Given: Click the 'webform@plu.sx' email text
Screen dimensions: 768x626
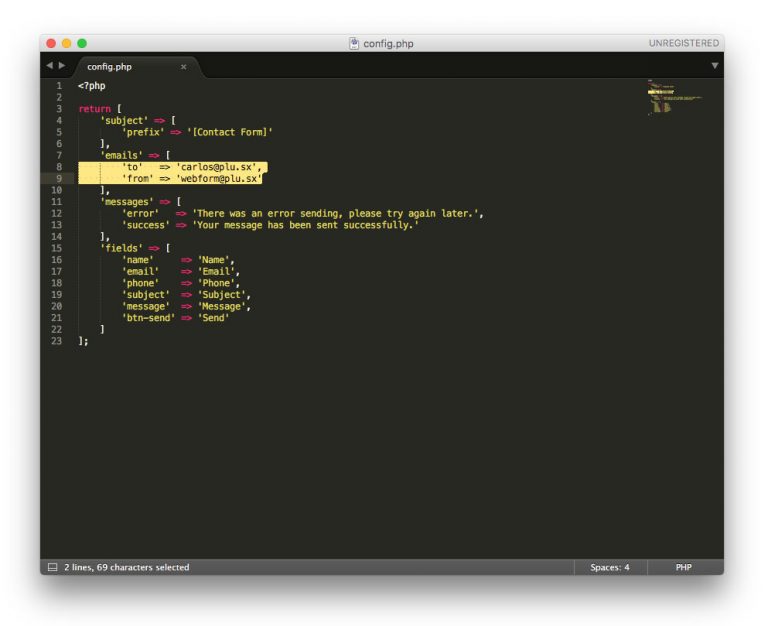Looking at the screenshot, I should pyautogui.click(x=219, y=178).
